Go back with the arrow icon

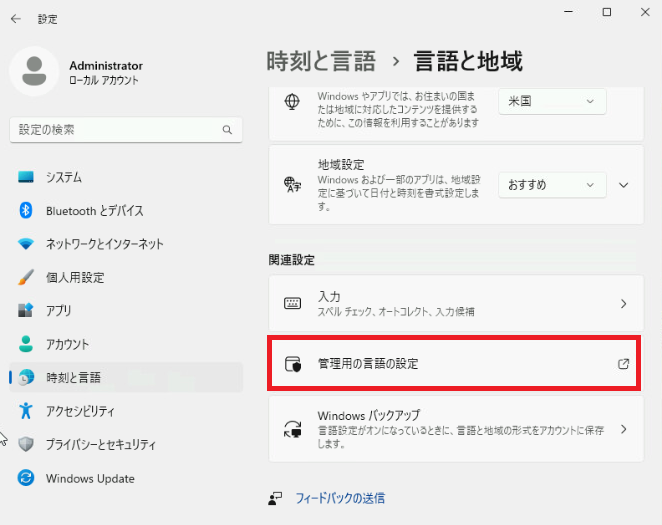[16, 19]
